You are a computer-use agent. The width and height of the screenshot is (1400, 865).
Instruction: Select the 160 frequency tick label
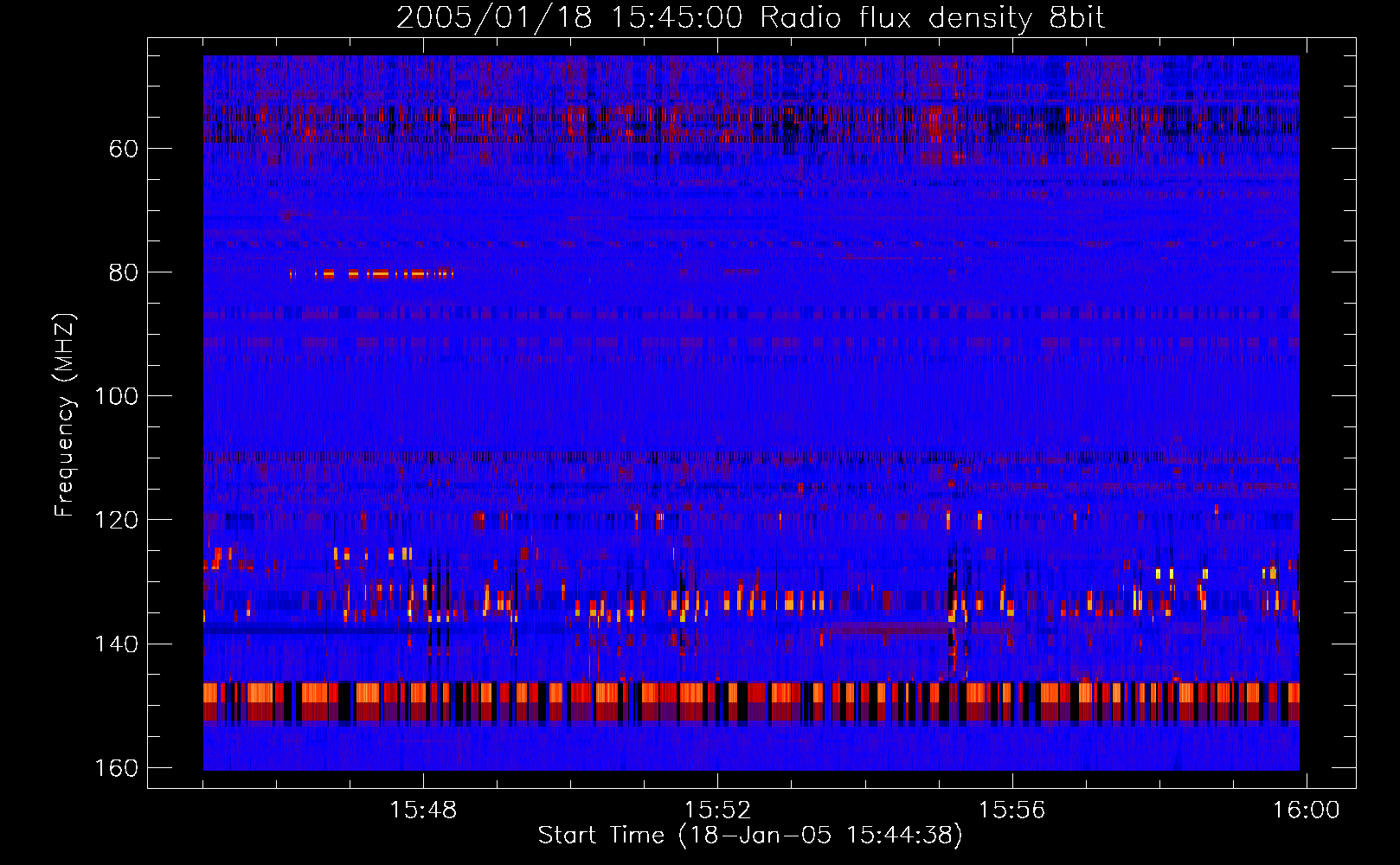click(116, 768)
